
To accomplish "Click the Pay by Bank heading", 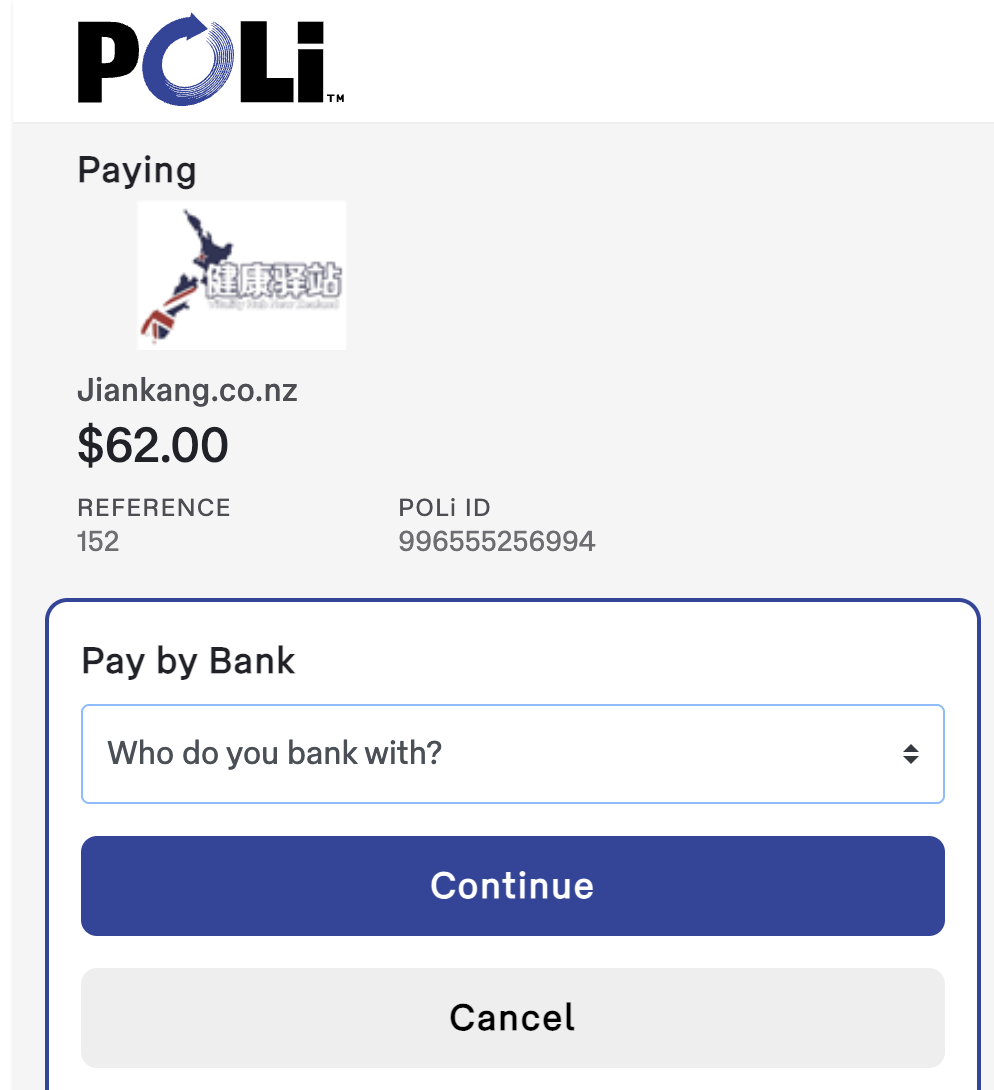I will coord(188,661).
